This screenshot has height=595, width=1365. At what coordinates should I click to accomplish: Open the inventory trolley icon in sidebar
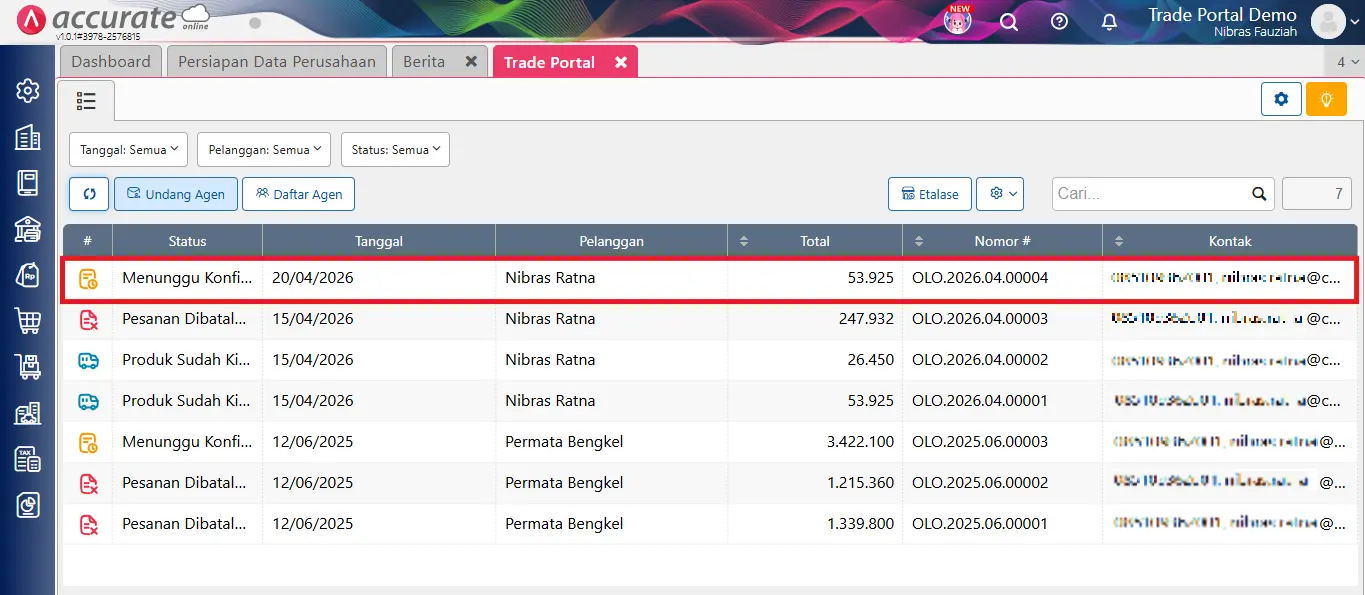click(x=28, y=367)
